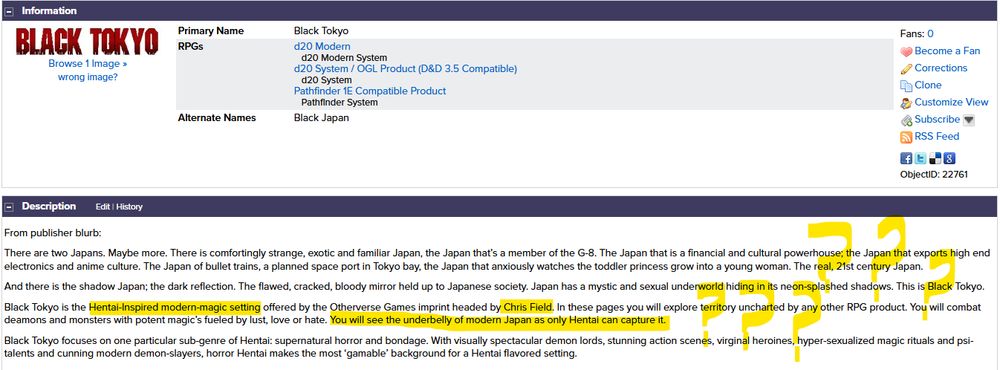Viewport: 1000px width, 370px height.
Task: Click the RPGs label
Action: (190, 47)
